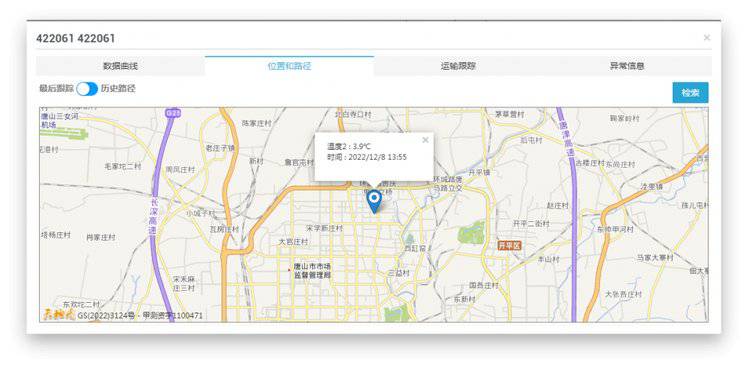Click the 唐山三女河机场 airport label
The image size is (749, 368).
pyautogui.click(x=59, y=120)
